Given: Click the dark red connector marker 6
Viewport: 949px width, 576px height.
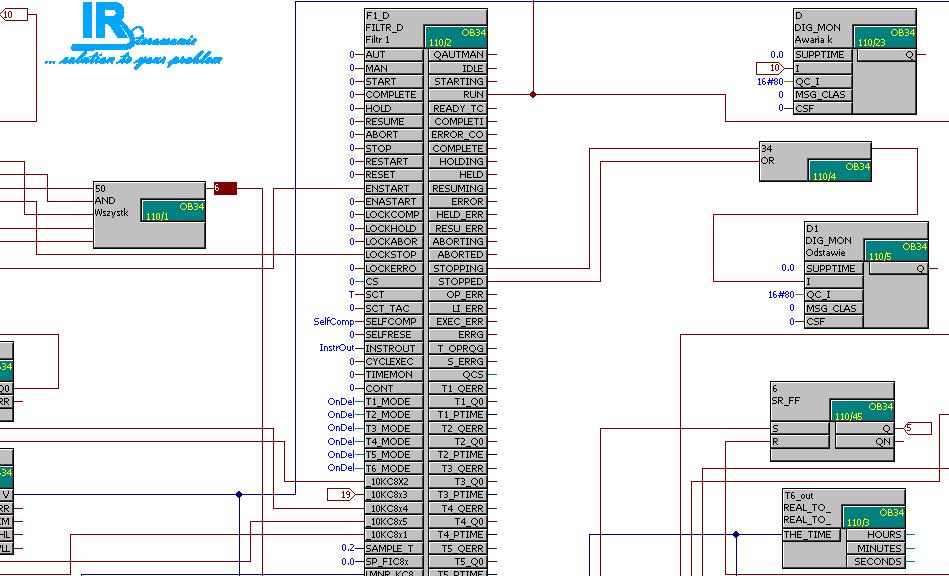Looking at the screenshot, I should [x=225, y=188].
